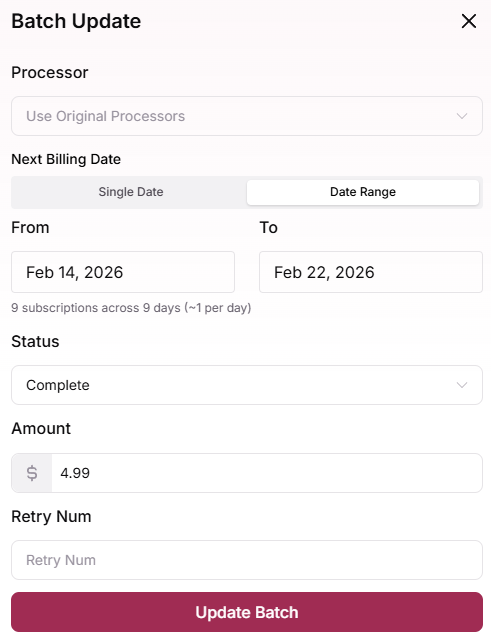Image resolution: width=491 pixels, height=638 pixels.
Task: Click the Processor dropdown chevron arrow
Action: coord(462,116)
